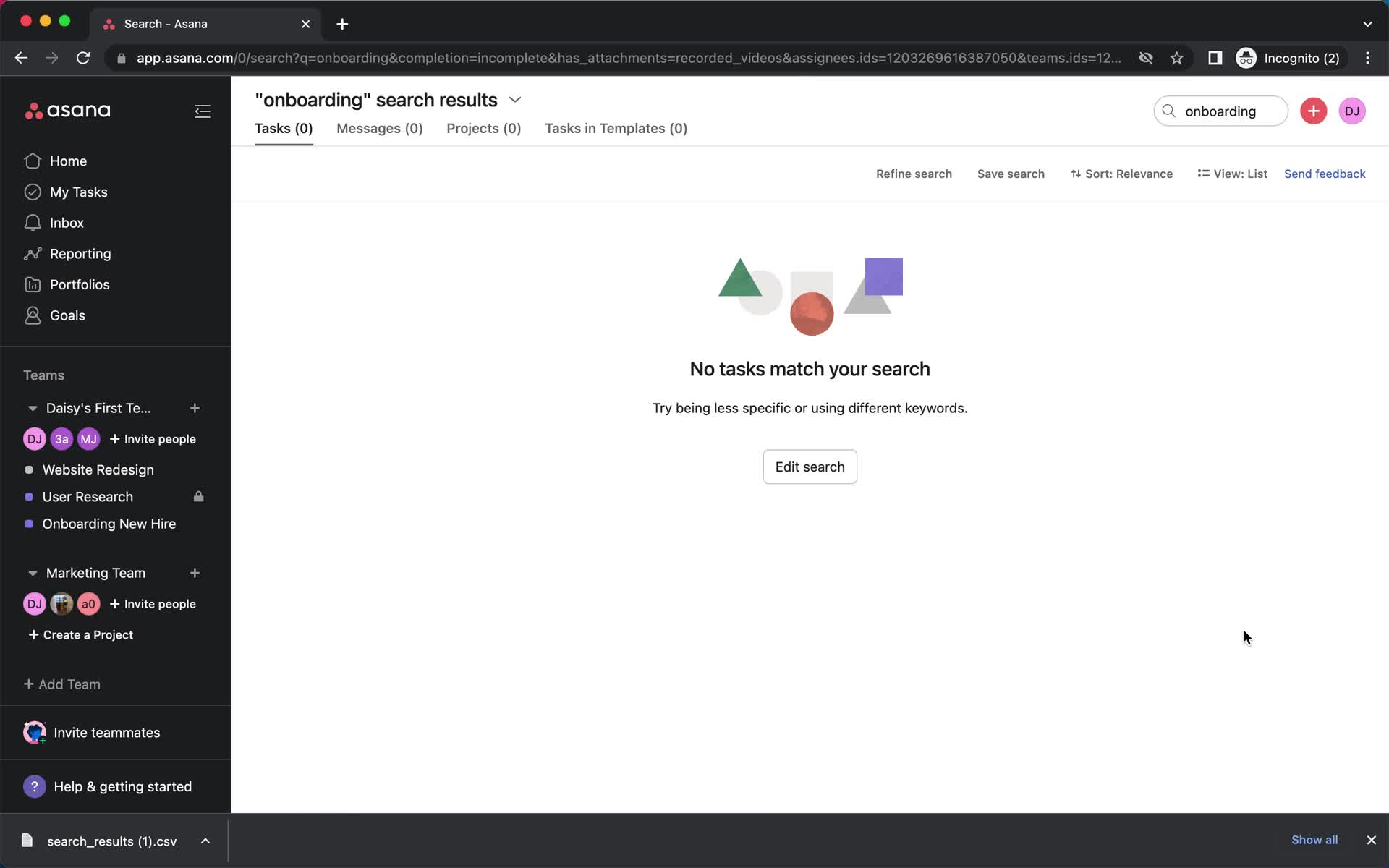Click the Asana home logo icon
1389x868 pixels.
coord(67,110)
